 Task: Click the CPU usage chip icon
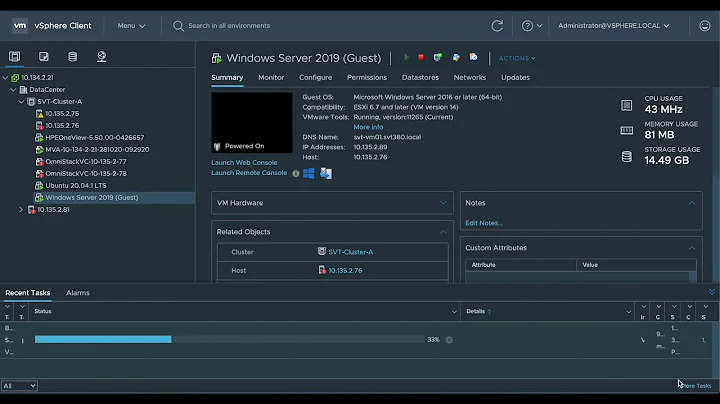point(626,105)
